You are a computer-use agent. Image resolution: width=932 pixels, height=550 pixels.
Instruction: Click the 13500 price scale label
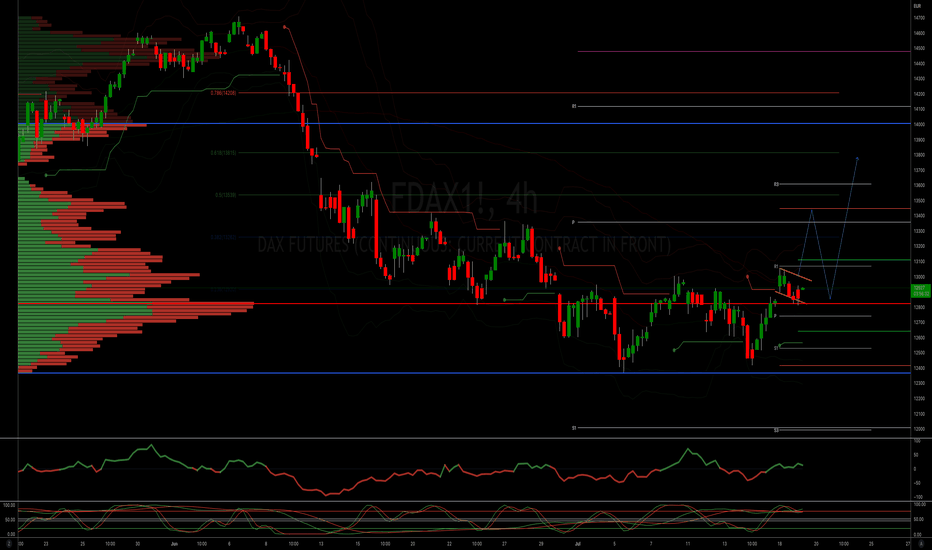[920, 200]
